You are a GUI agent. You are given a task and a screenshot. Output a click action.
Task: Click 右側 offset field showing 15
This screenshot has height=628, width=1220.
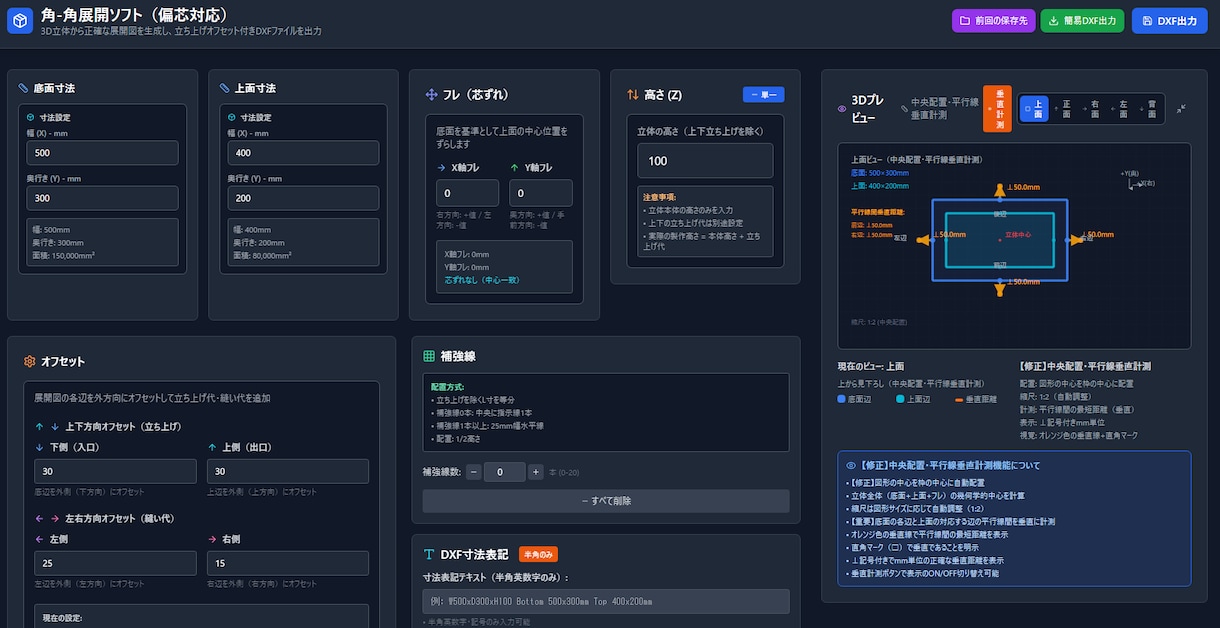(288, 564)
